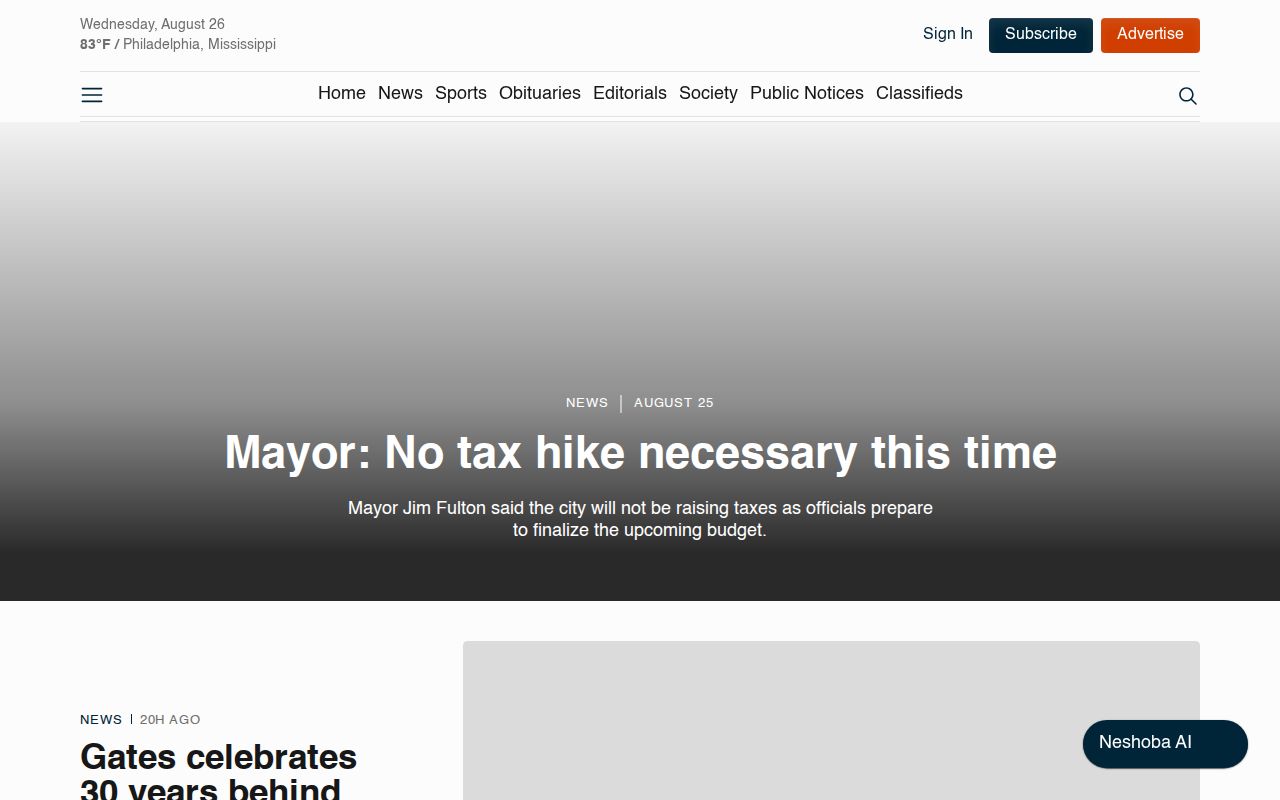This screenshot has width=1280, height=800.
Task: Click the Mayor Jim Fulton summary text
Action: (640, 519)
